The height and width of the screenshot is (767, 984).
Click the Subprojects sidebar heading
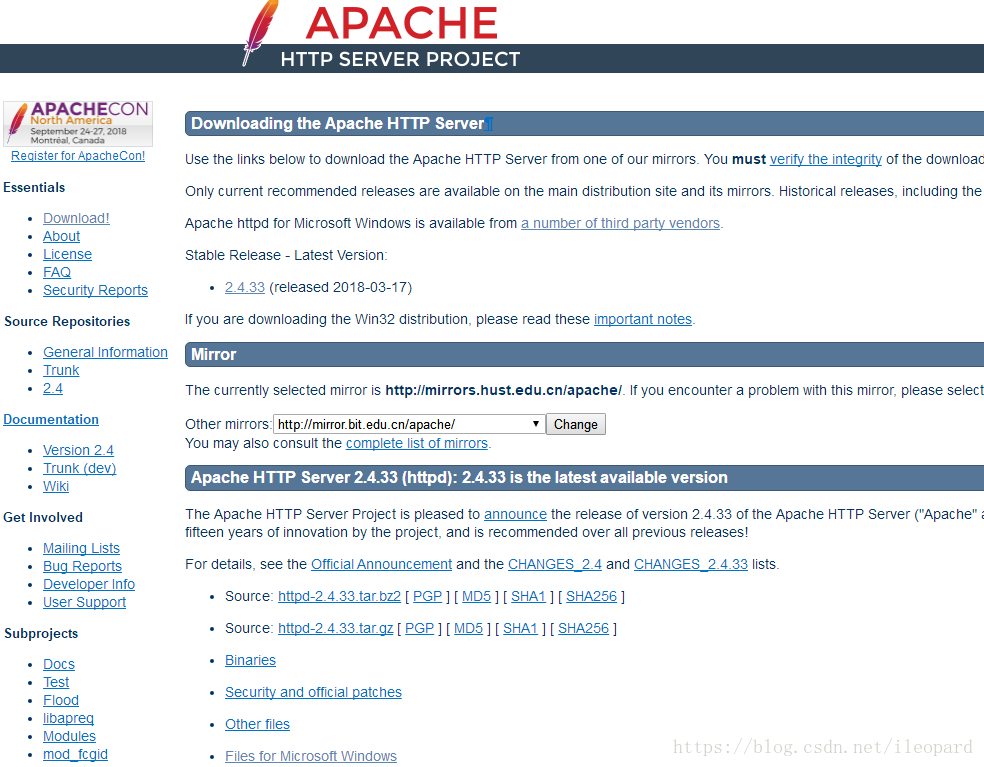point(41,633)
